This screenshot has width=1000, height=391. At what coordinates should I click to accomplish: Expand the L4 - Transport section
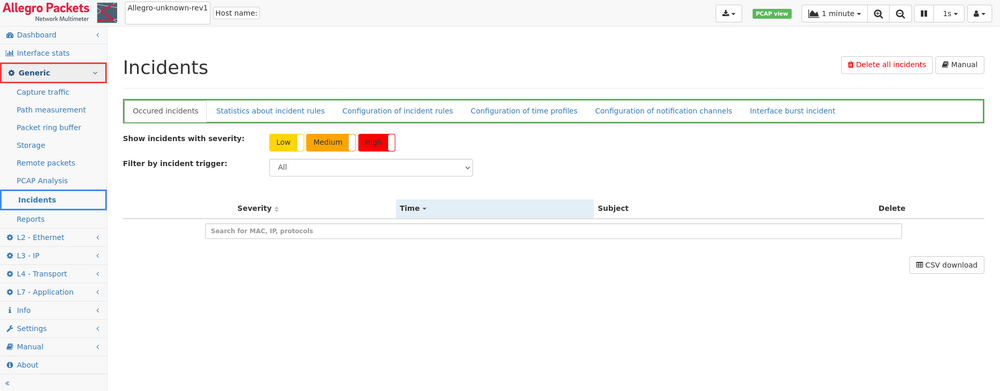(x=53, y=274)
